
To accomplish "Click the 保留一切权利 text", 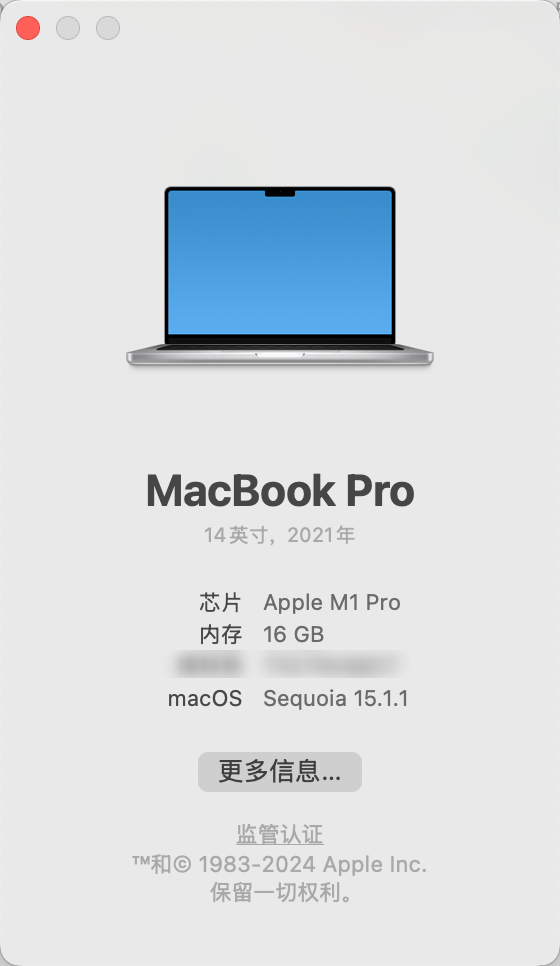I will click(281, 893).
